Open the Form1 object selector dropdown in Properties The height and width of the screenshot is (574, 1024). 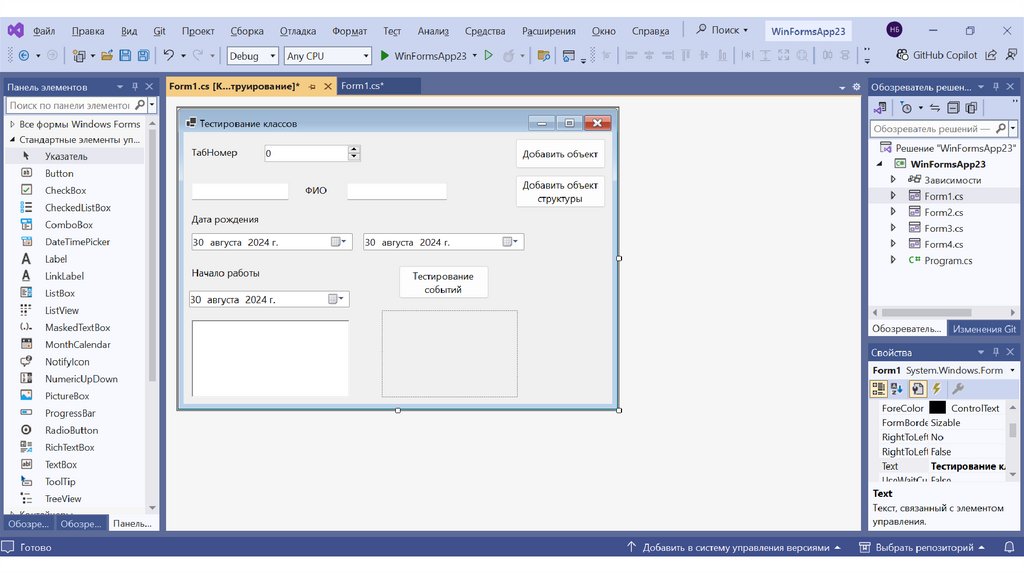[x=1012, y=370]
